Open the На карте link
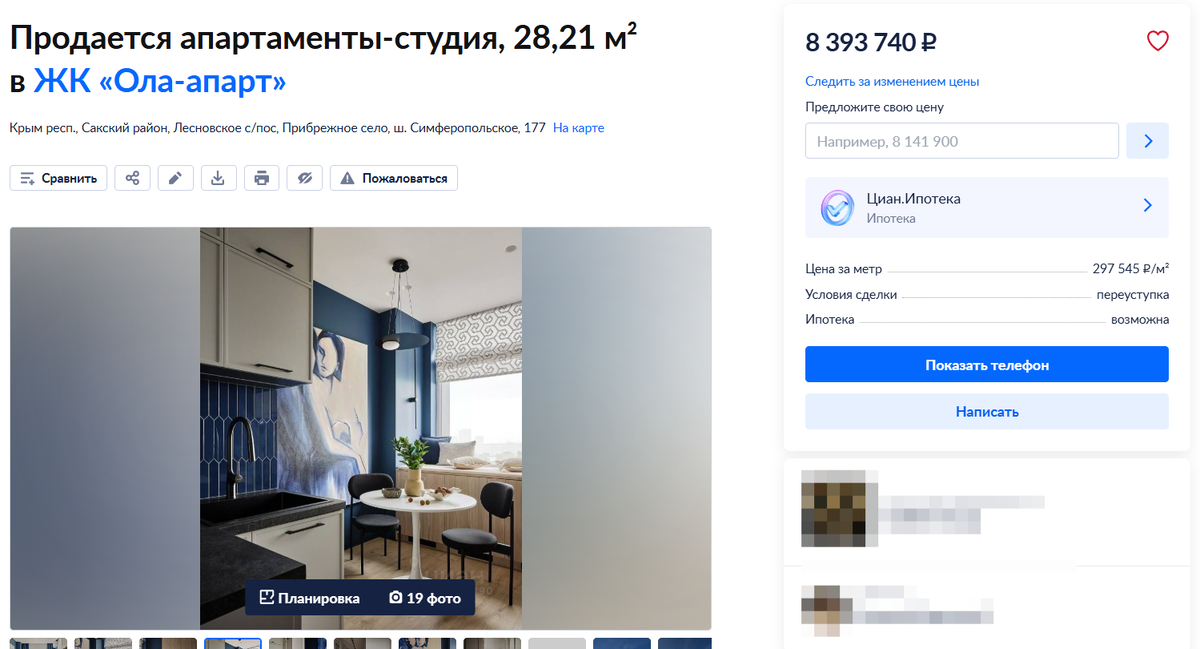The height and width of the screenshot is (649, 1200). tap(579, 128)
